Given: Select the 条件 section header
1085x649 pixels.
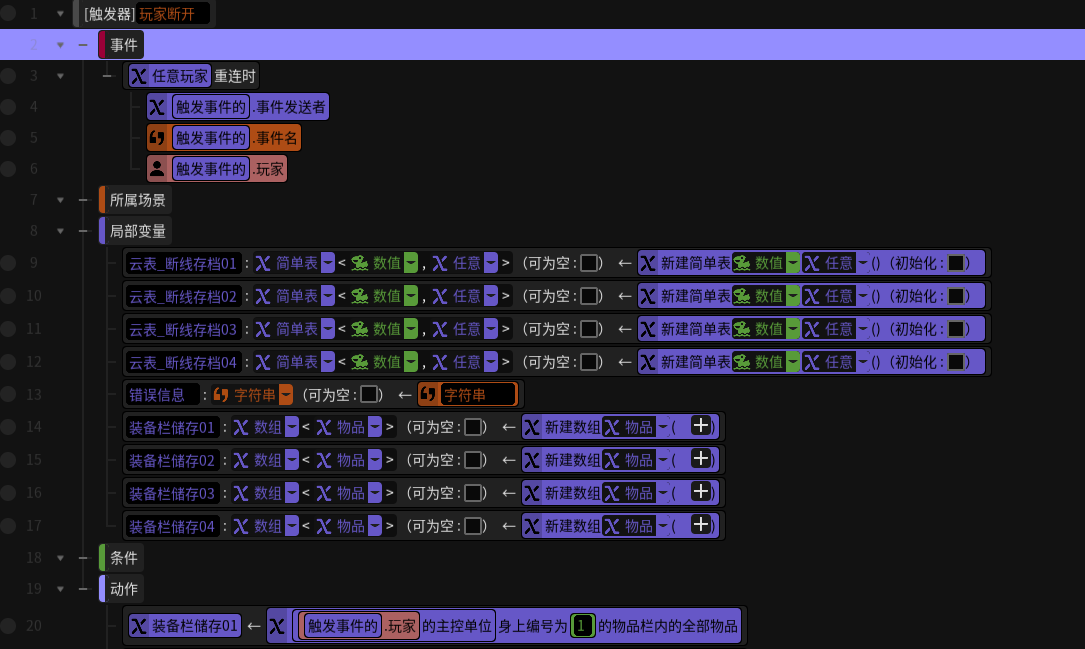Looking at the screenshot, I should 122,558.
